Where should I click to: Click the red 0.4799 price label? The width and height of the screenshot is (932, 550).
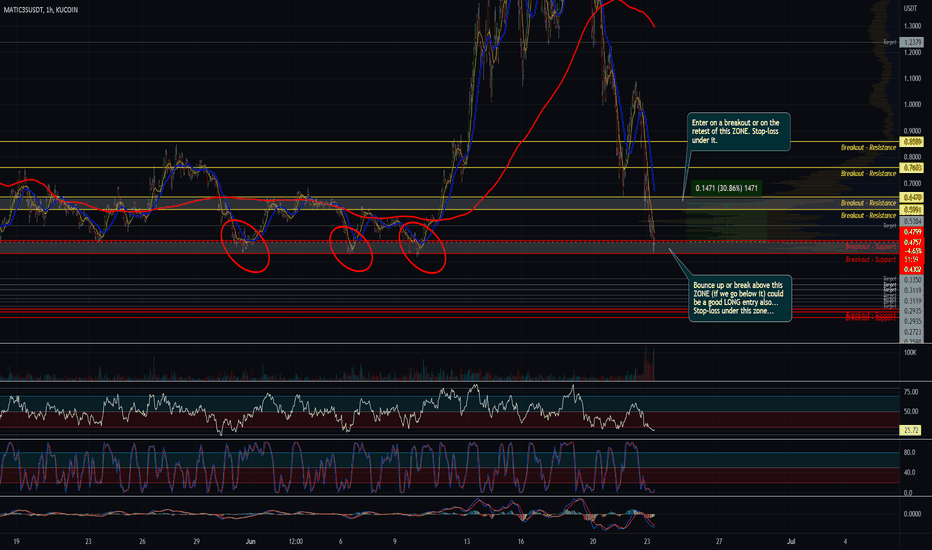click(x=912, y=232)
